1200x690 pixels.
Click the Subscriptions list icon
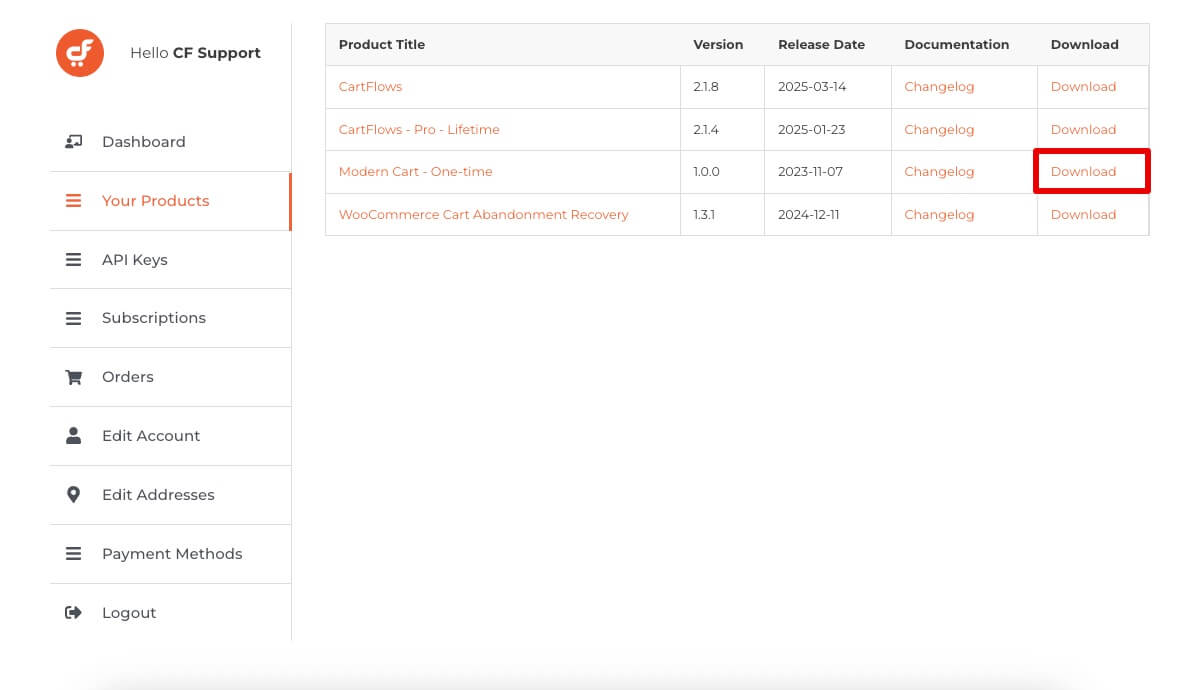73,318
